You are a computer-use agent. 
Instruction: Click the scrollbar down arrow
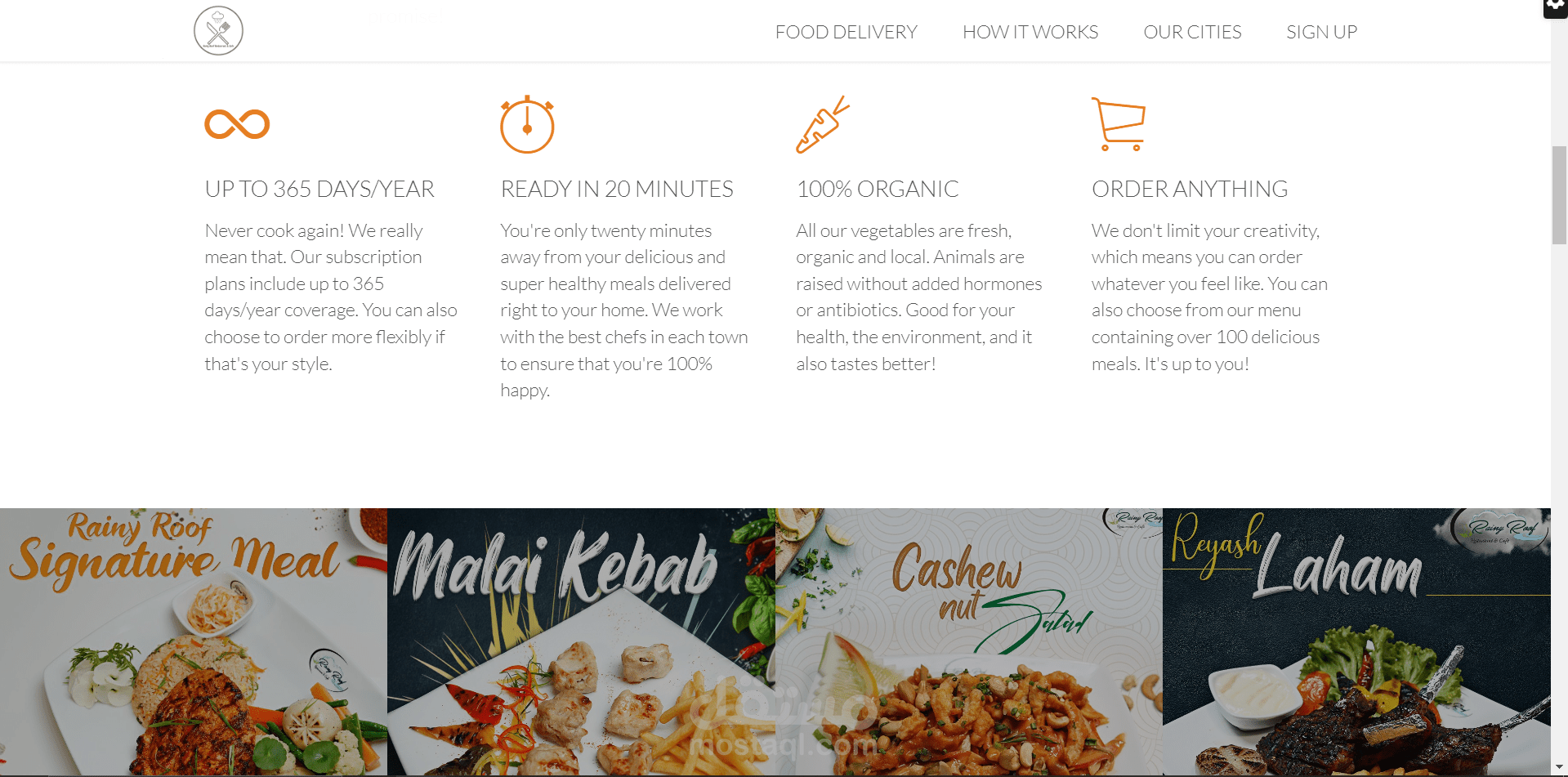click(x=1559, y=767)
